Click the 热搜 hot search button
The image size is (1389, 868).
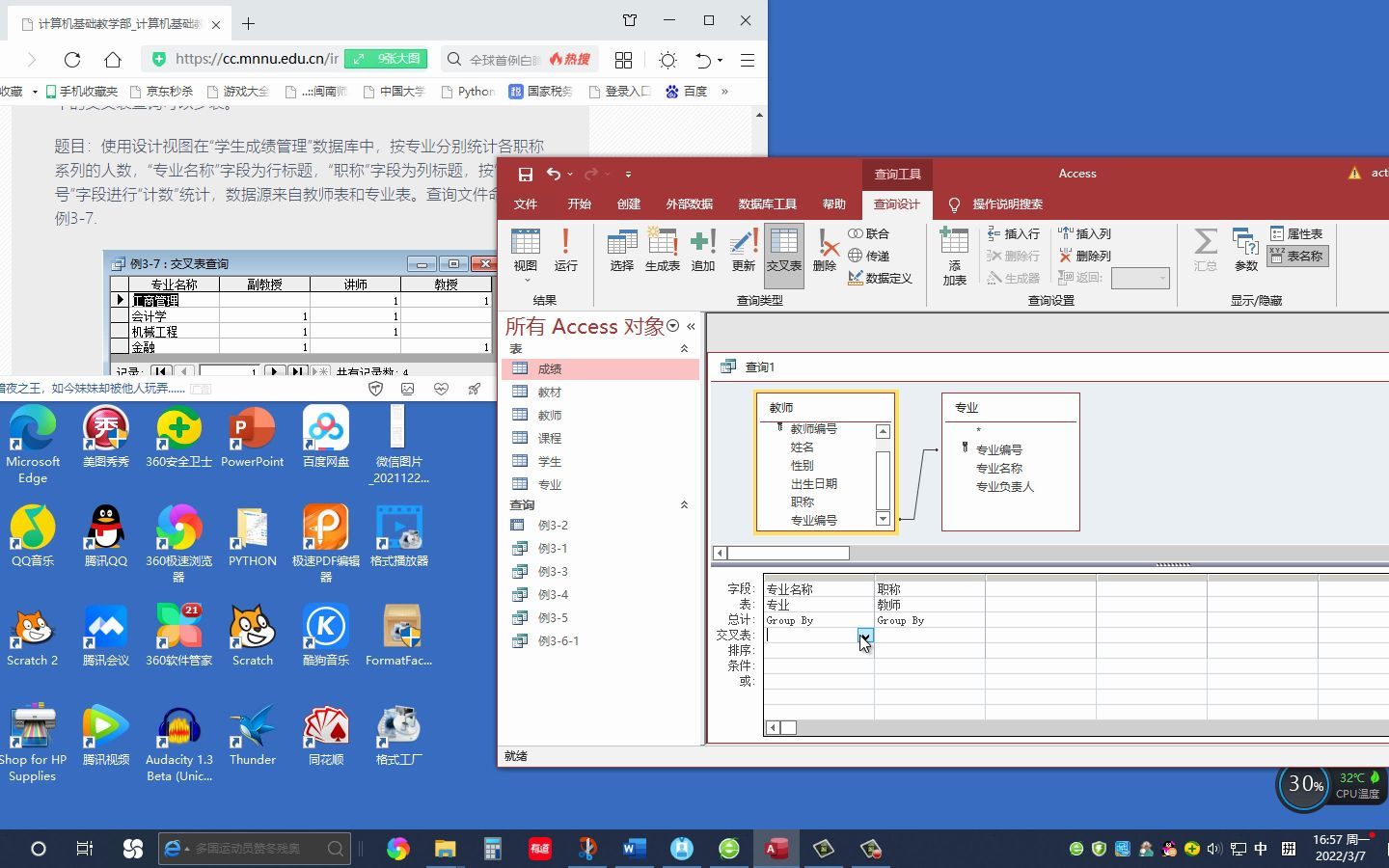569,59
